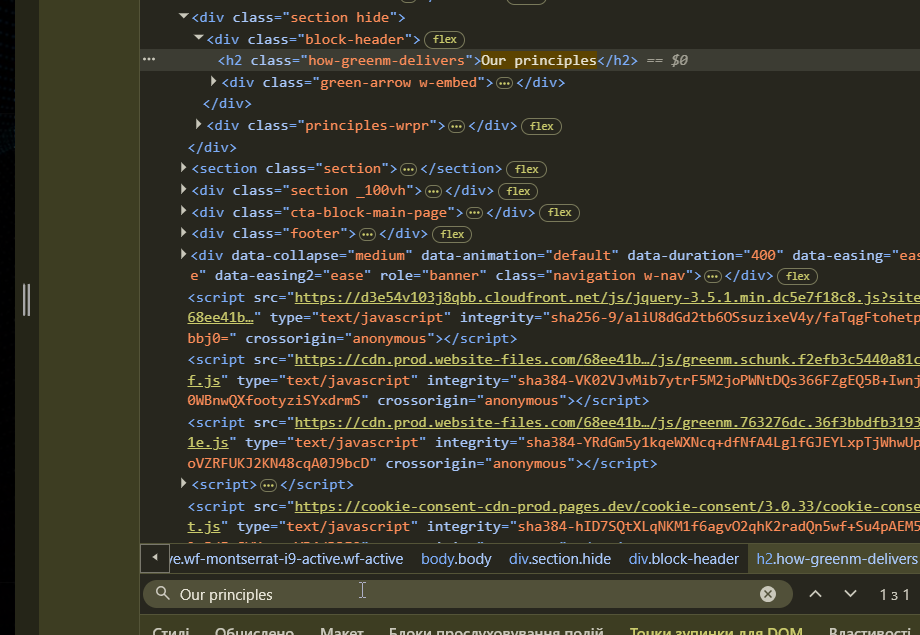Toggle flex badge on principles-wrpr div
This screenshot has height=635, width=920.
(x=541, y=126)
